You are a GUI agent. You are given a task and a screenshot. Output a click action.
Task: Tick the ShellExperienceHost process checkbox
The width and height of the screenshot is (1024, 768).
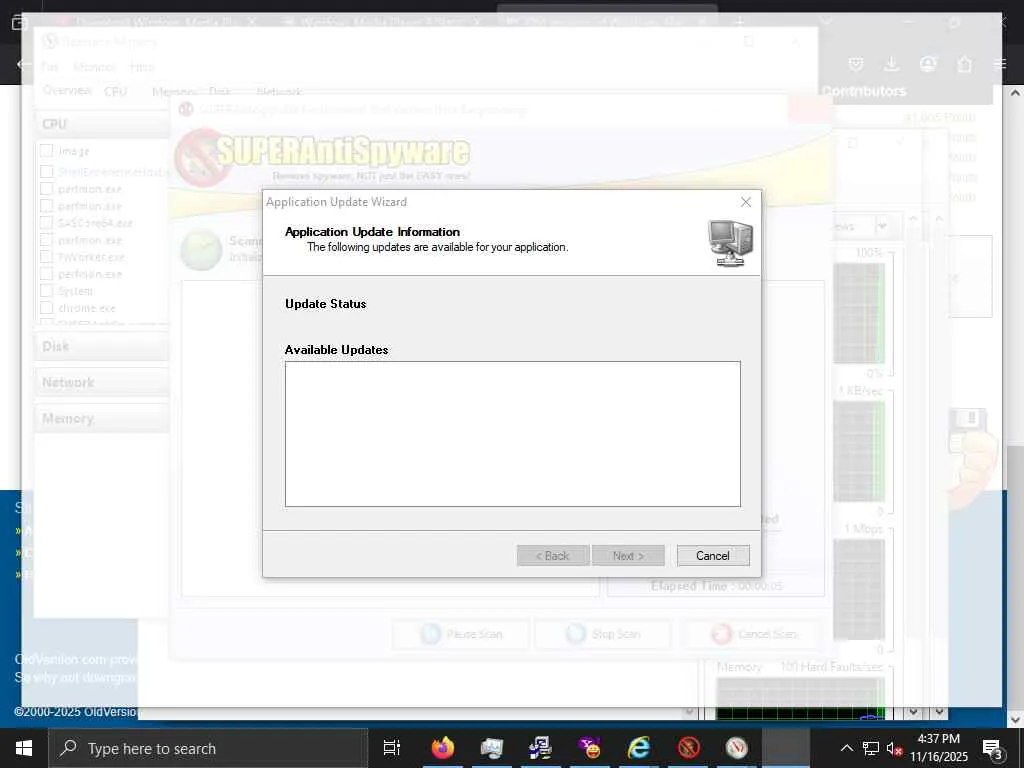[47, 172]
